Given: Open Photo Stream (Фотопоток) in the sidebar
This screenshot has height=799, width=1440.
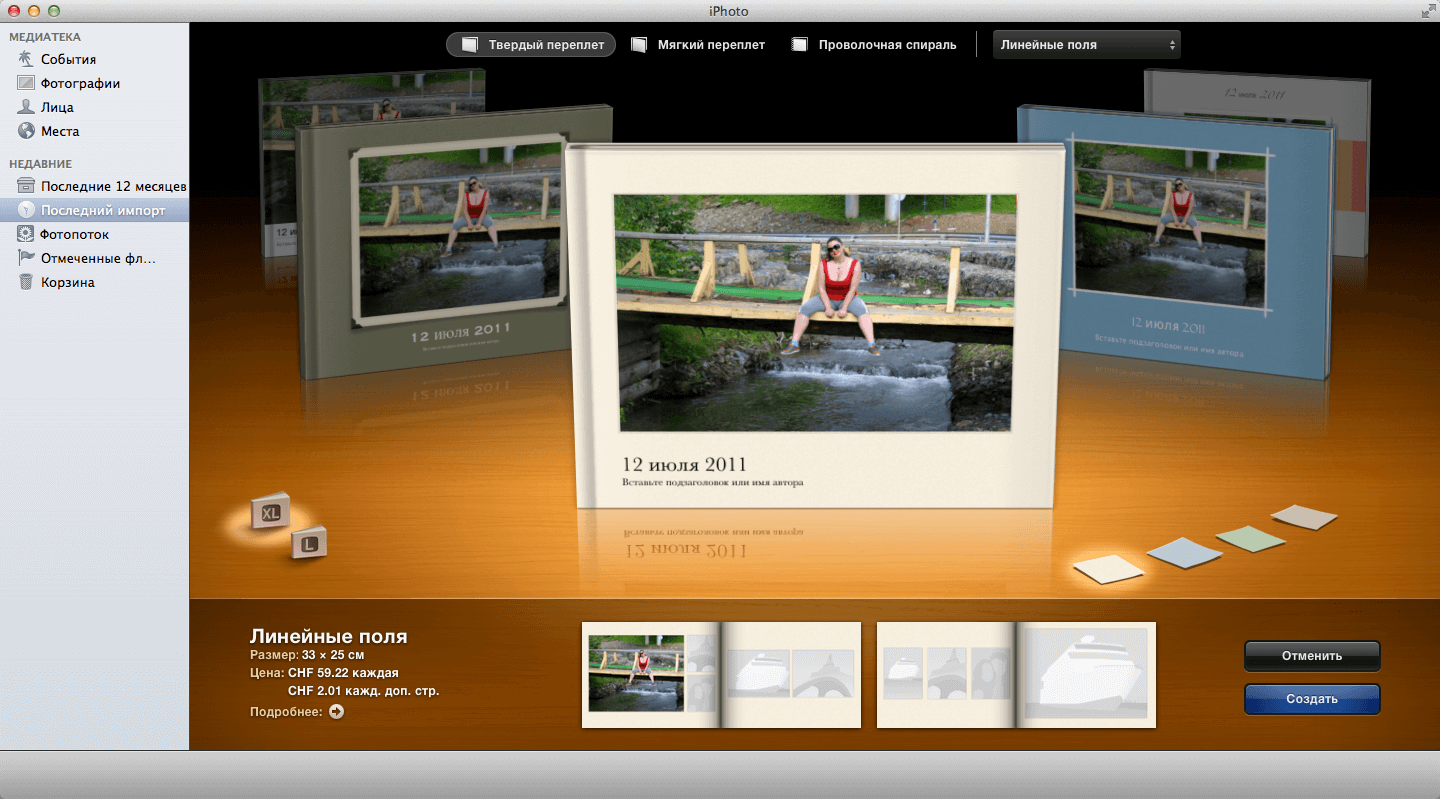Looking at the screenshot, I should pyautogui.click(x=74, y=234).
